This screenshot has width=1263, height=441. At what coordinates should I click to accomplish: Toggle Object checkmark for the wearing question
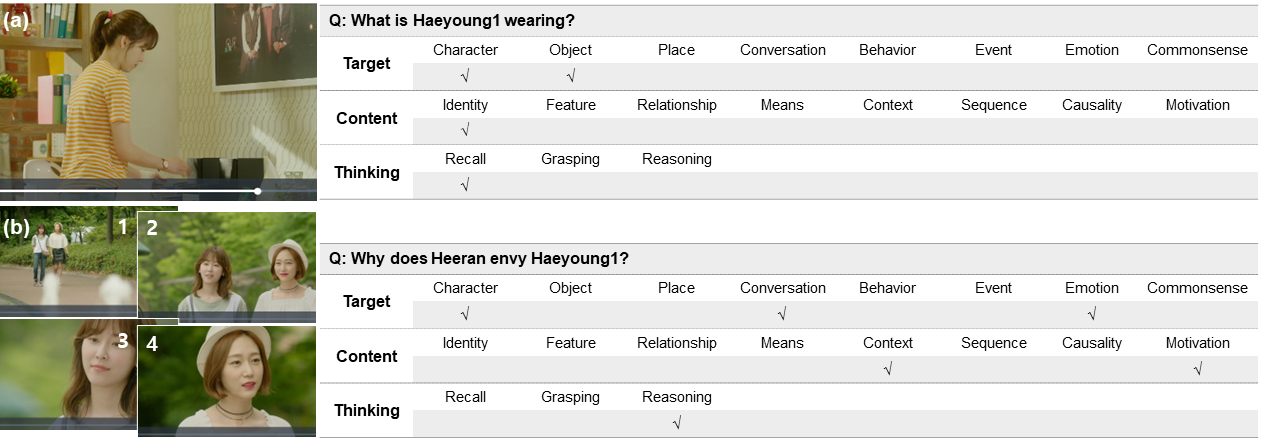tap(570, 76)
